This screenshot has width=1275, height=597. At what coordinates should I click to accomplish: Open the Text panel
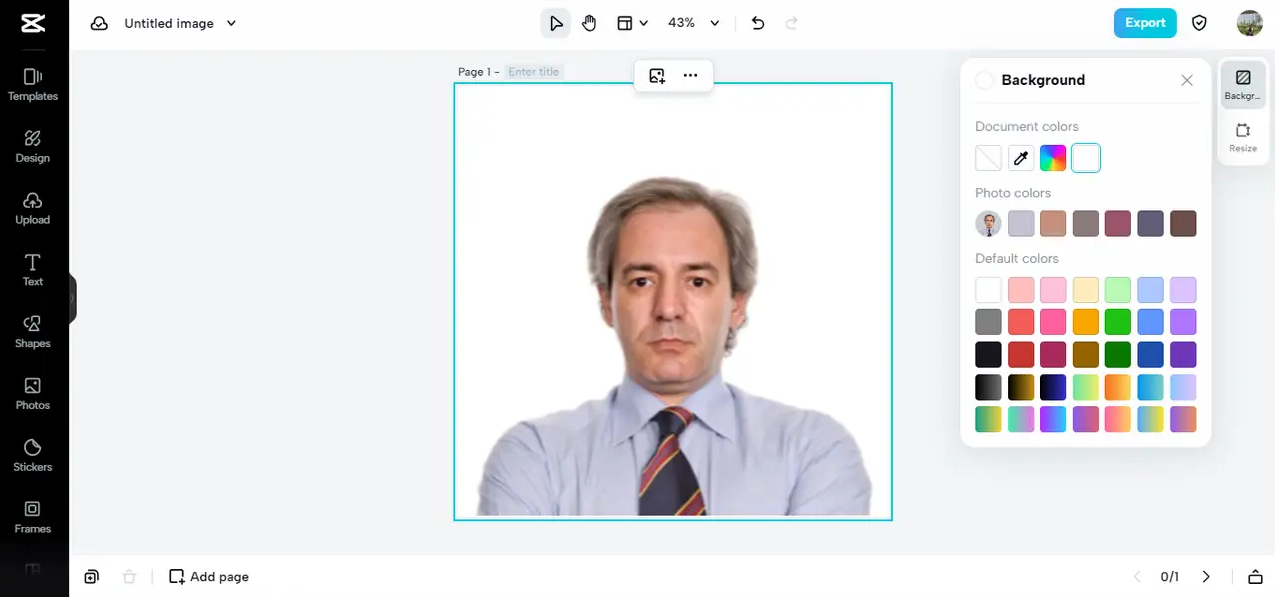[x=33, y=270]
